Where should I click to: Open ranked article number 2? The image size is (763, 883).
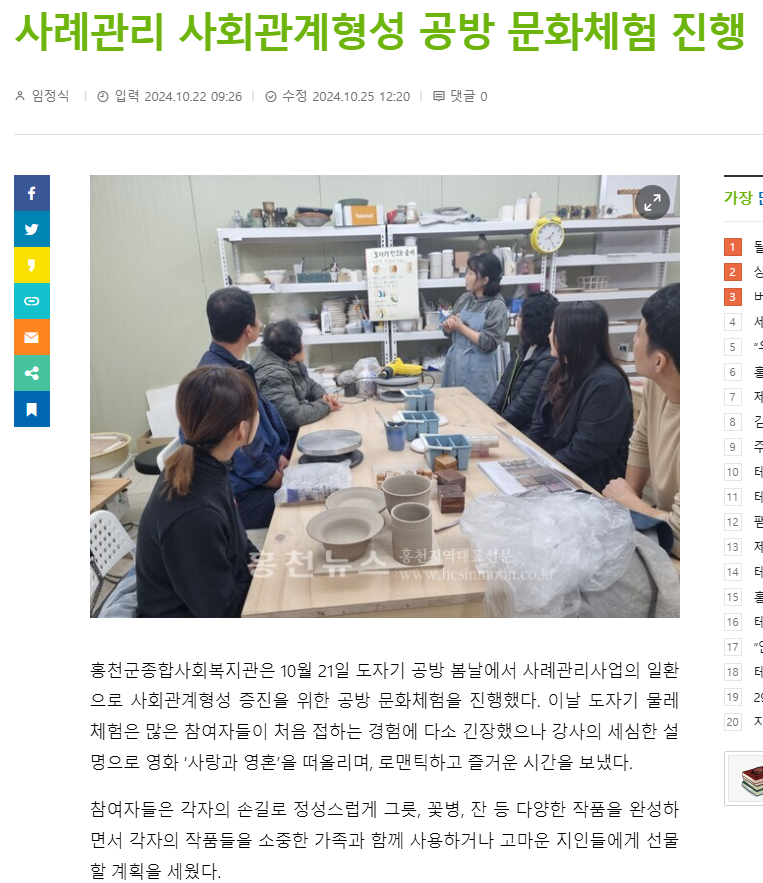(743, 272)
